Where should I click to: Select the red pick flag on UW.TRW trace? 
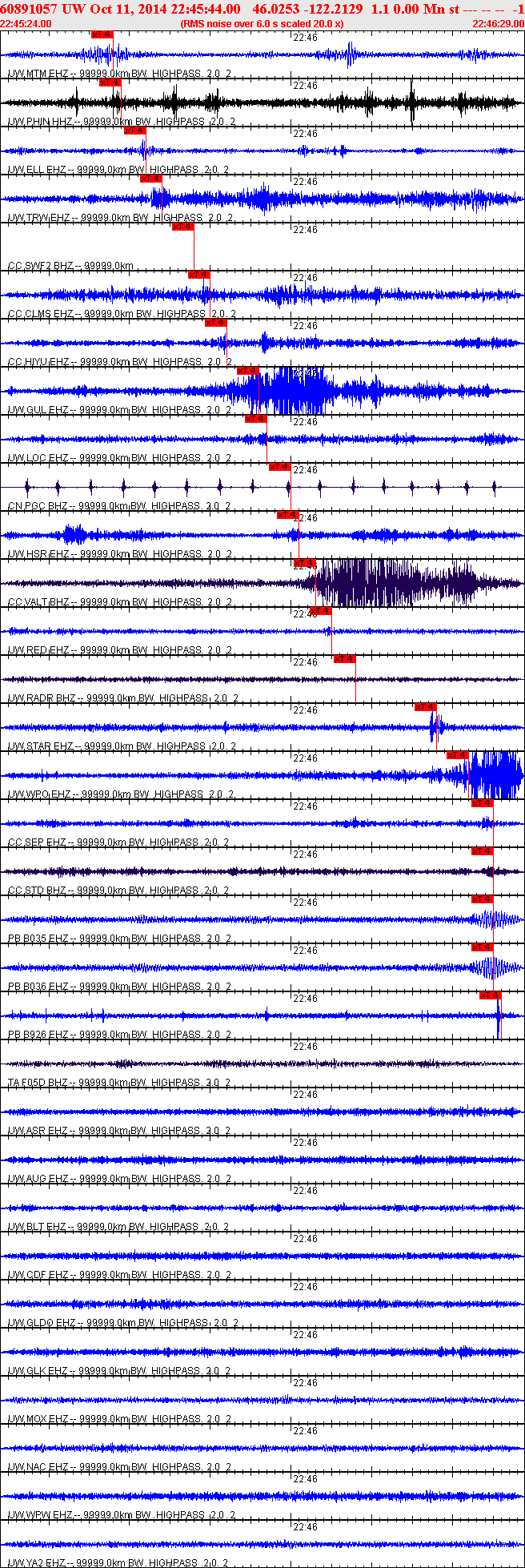[x=151, y=179]
